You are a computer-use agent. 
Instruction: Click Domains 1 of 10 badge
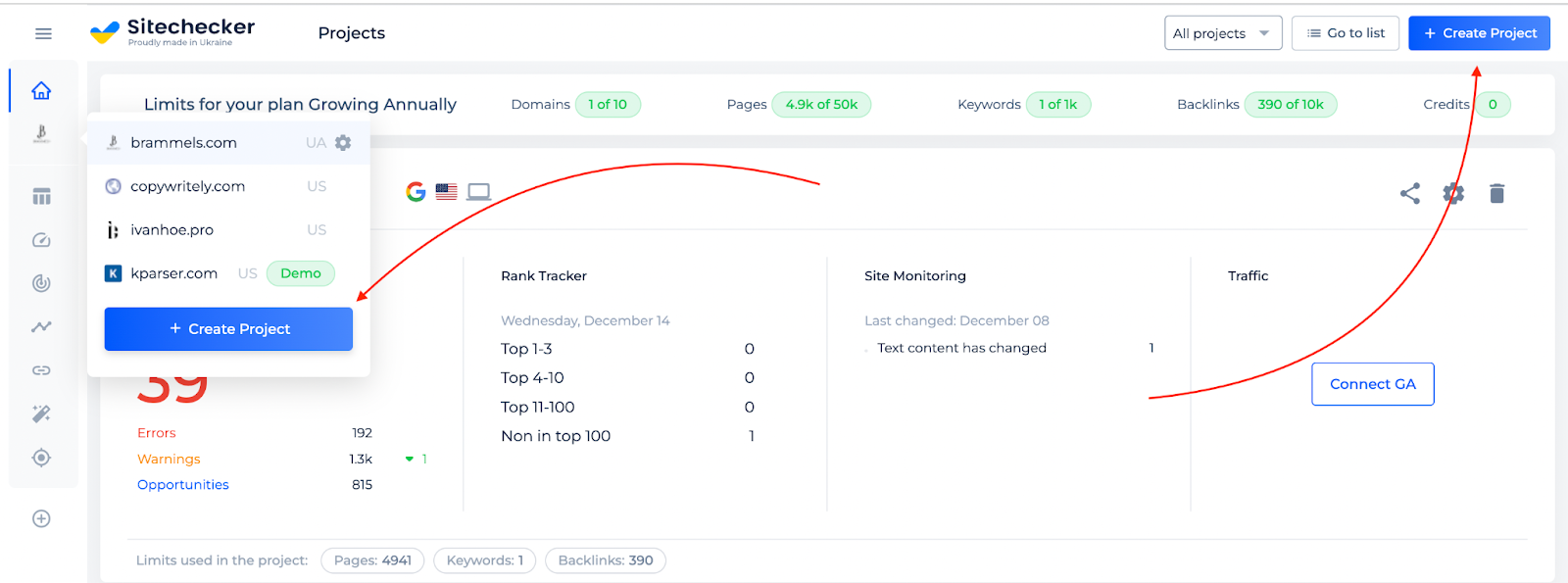(608, 105)
